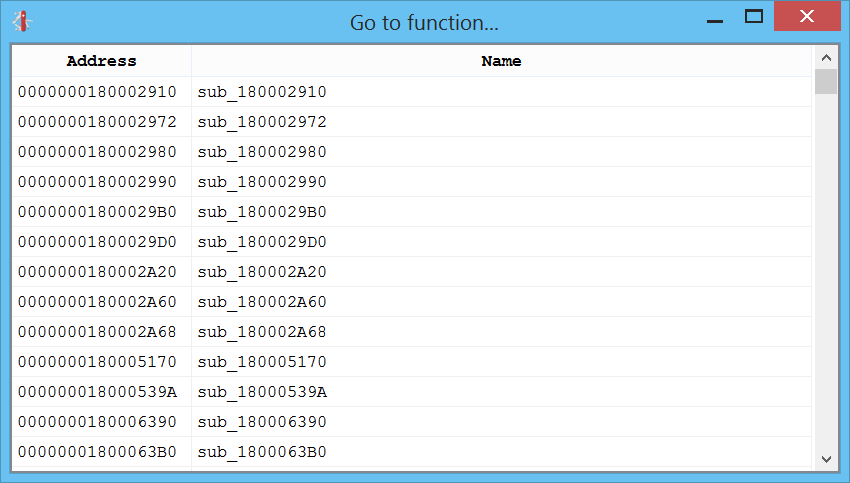
Task: Select function name sub_180002980
Action: 262,152
